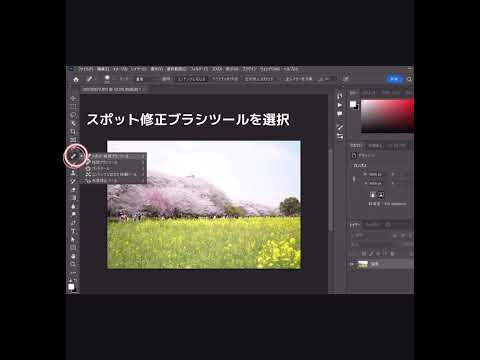The width and height of the screenshot is (480, 360).
Task: Select the Dodge tool
Action: tap(73, 214)
